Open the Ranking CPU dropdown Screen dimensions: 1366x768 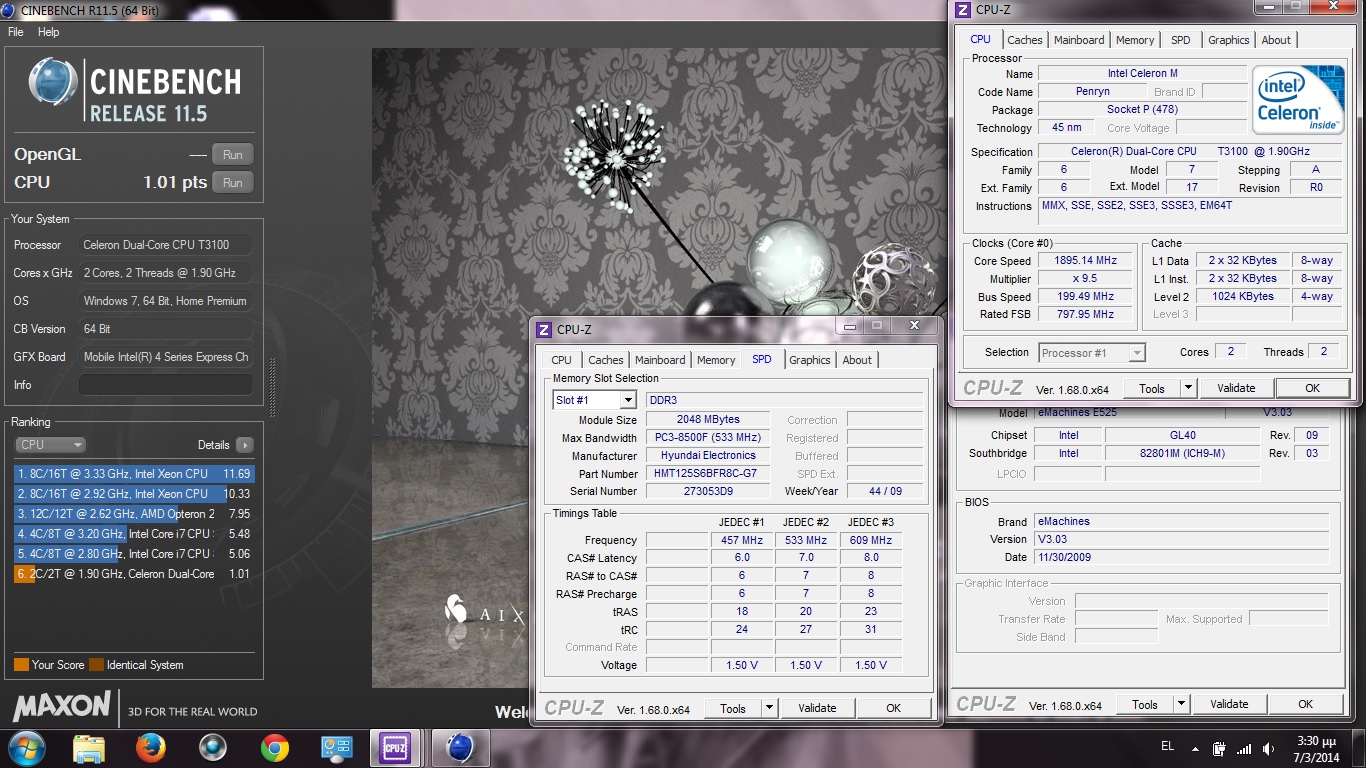(x=50, y=445)
